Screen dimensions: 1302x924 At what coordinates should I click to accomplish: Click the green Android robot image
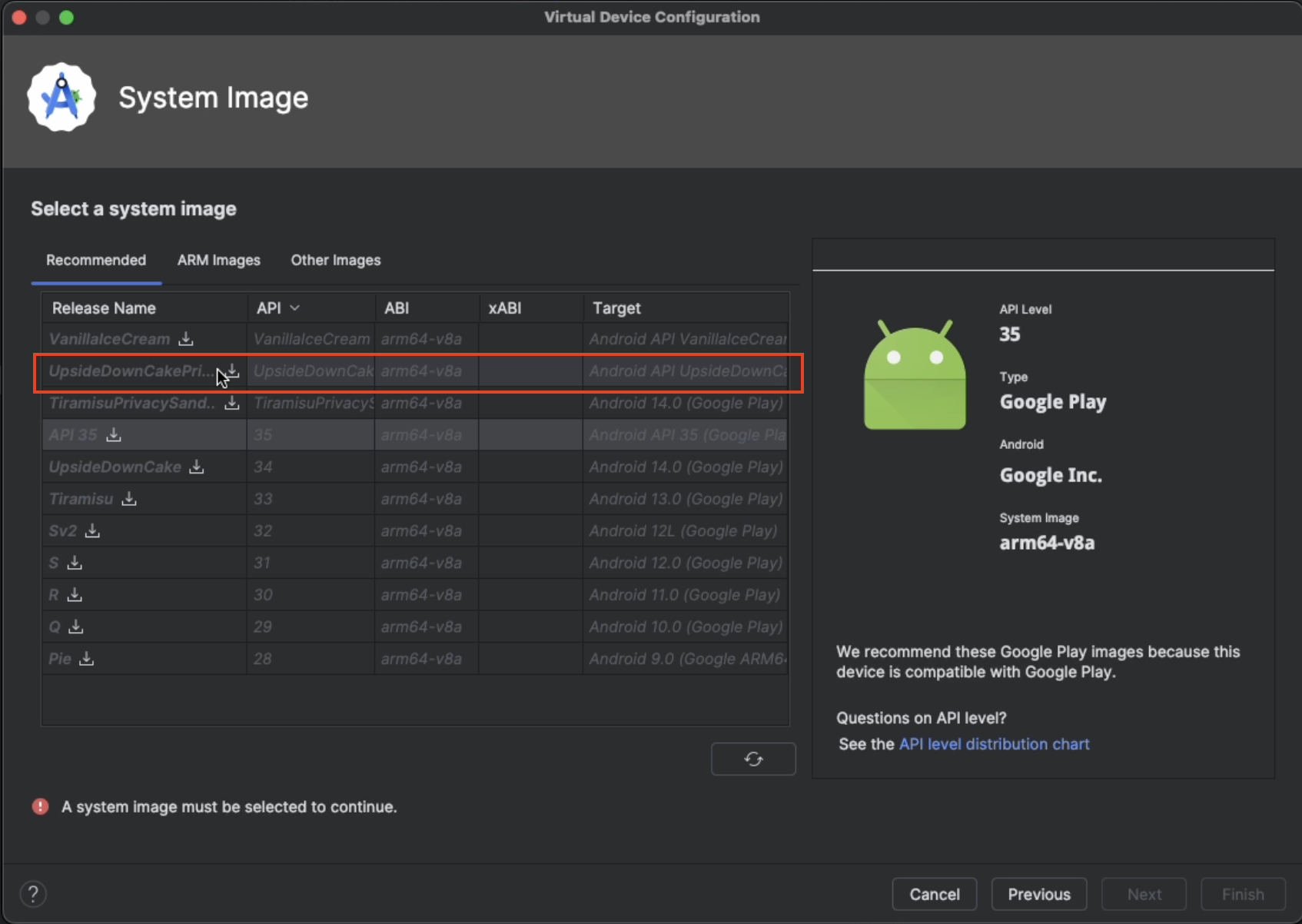click(x=915, y=376)
